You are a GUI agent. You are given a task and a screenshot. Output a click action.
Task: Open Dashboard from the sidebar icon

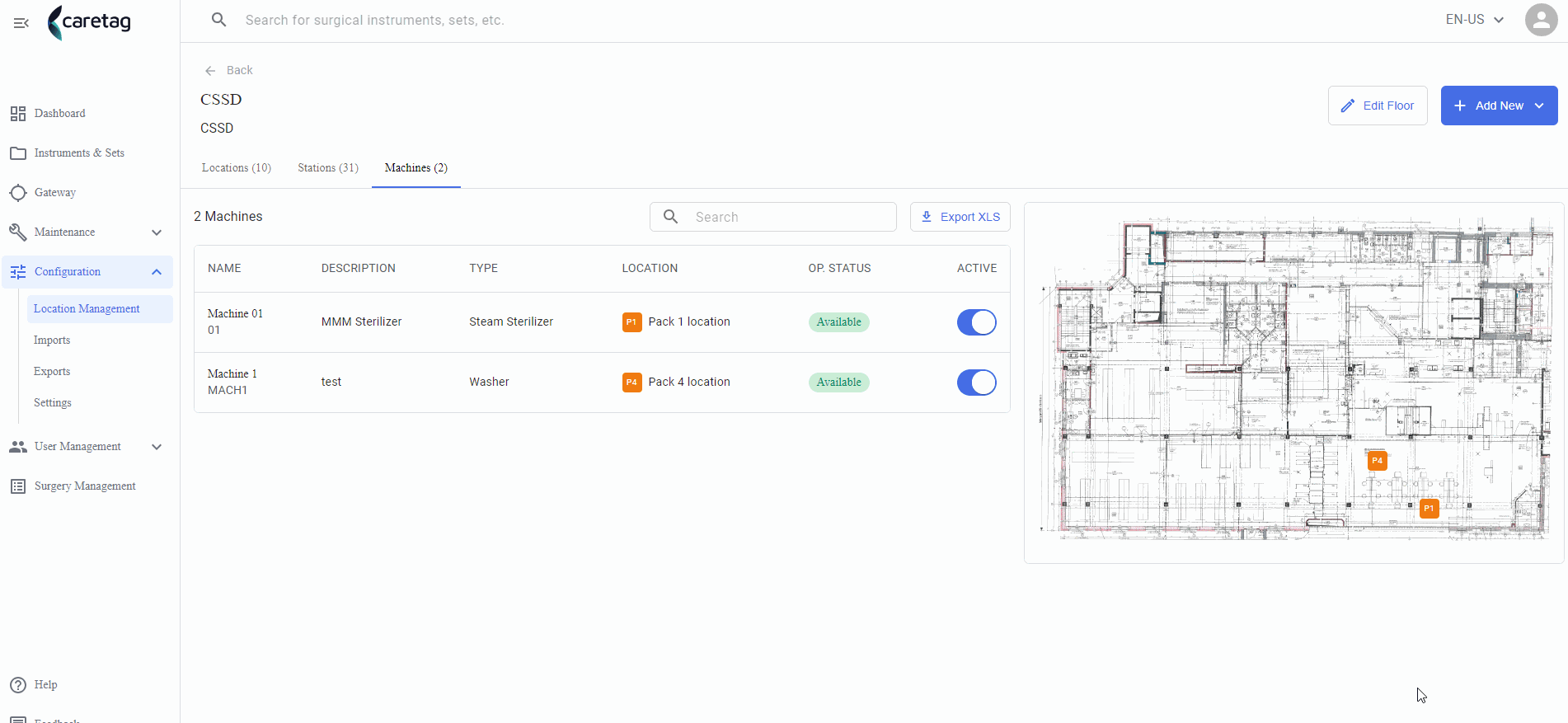(x=17, y=114)
